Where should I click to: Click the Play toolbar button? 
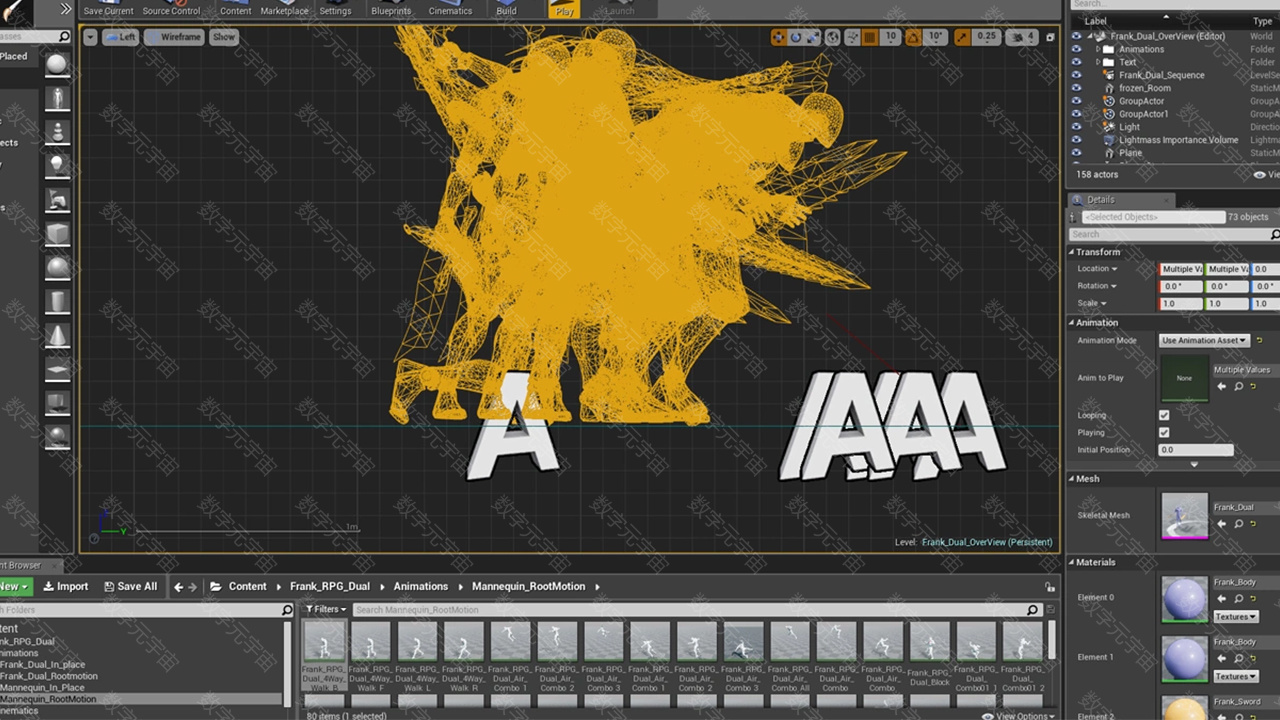pos(564,10)
